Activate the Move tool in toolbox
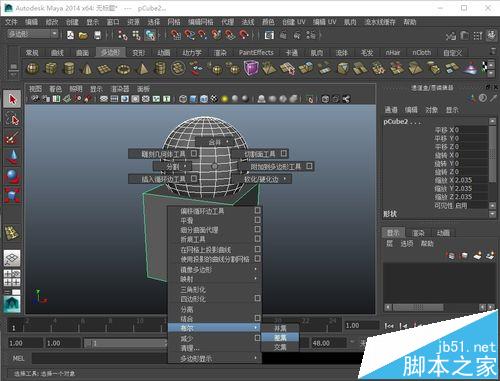This screenshot has height=381, width=500. pos(12,157)
